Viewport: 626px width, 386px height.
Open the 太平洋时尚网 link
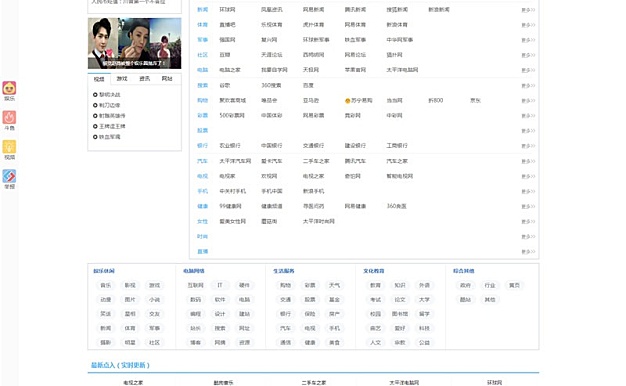pos(318,221)
